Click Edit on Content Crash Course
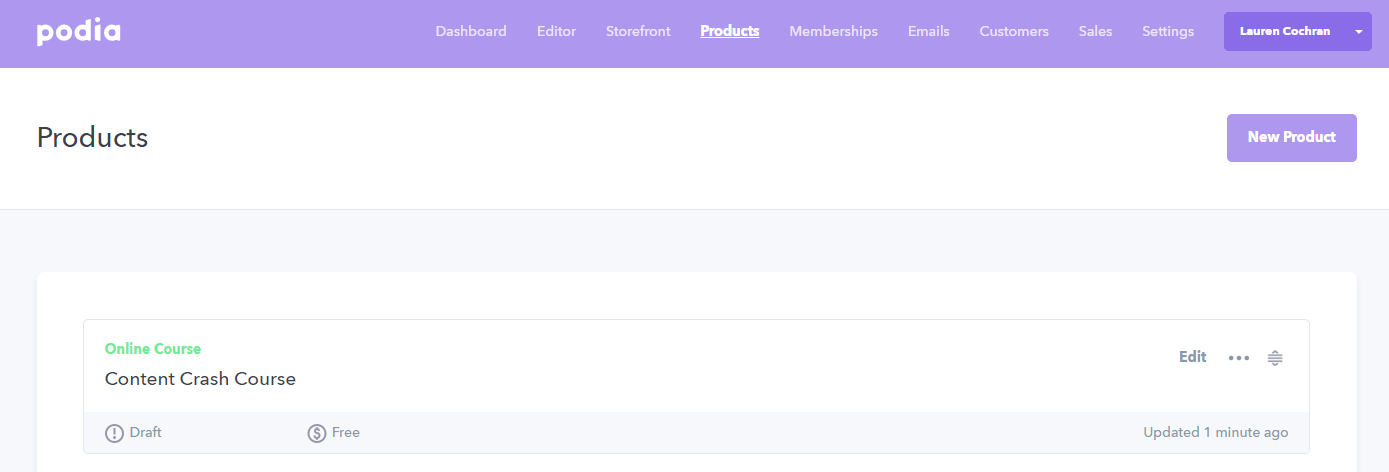 click(1192, 357)
